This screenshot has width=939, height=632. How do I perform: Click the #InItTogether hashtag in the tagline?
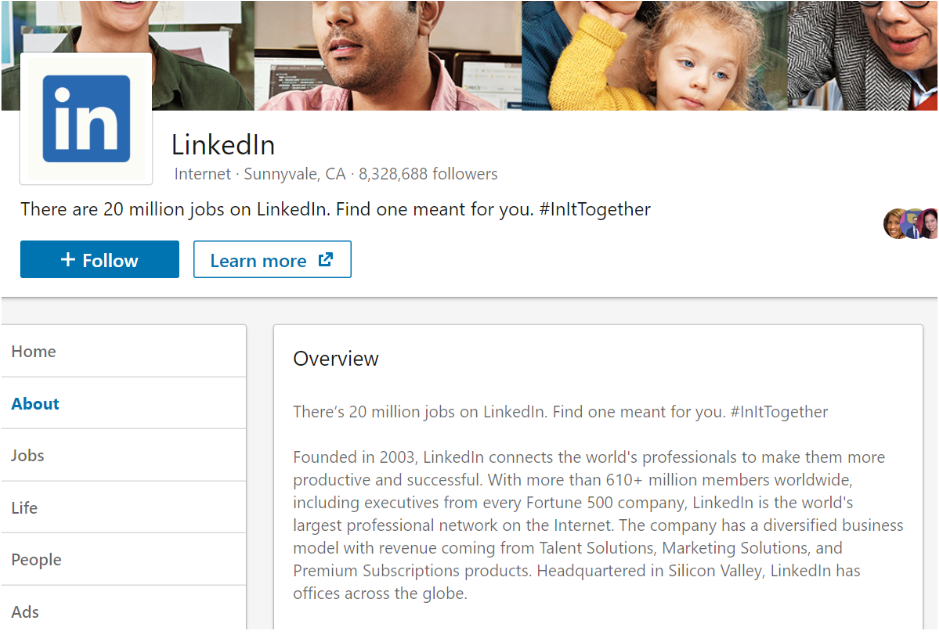pos(594,210)
